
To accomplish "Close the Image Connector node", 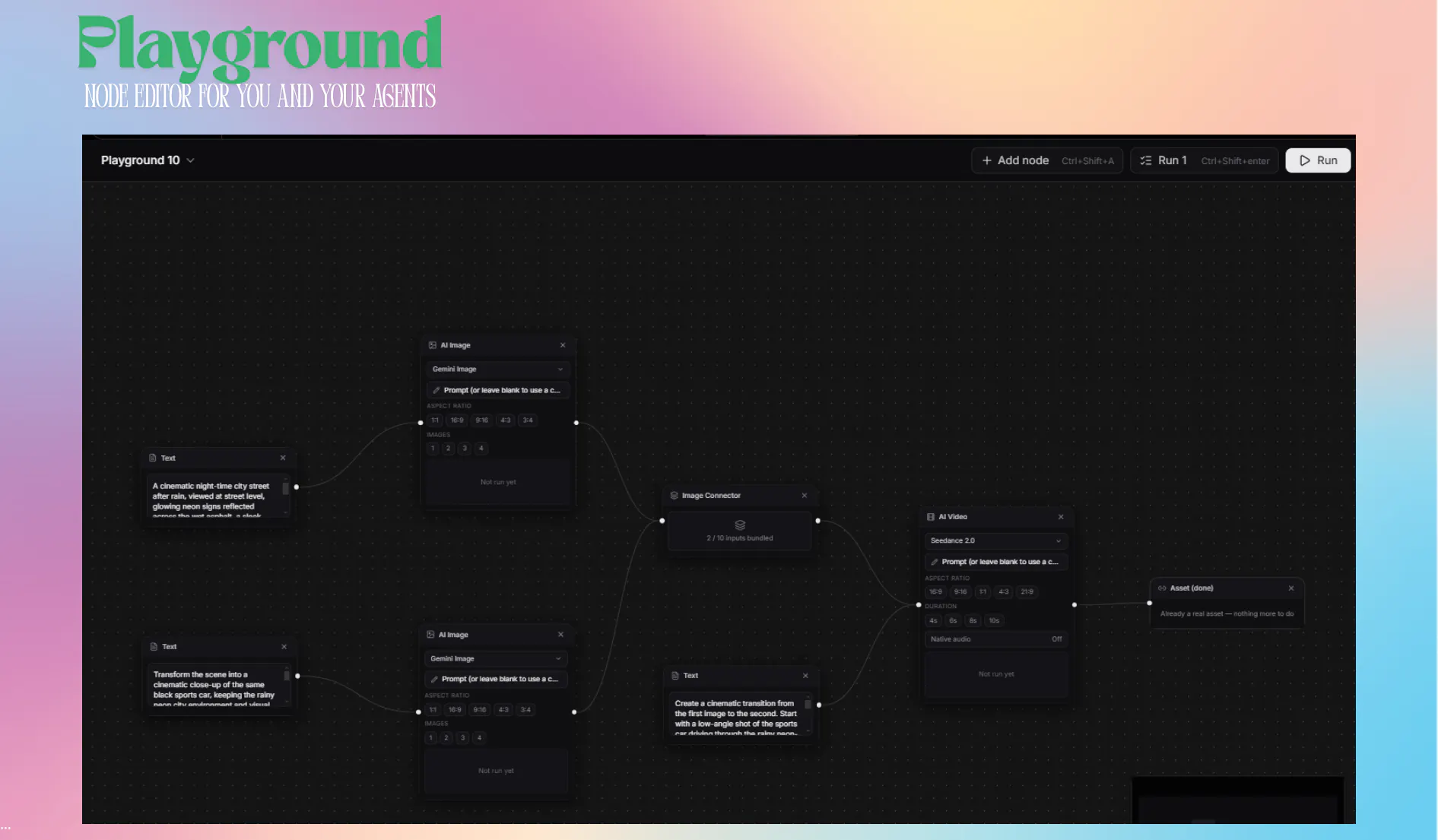I will [x=805, y=496].
